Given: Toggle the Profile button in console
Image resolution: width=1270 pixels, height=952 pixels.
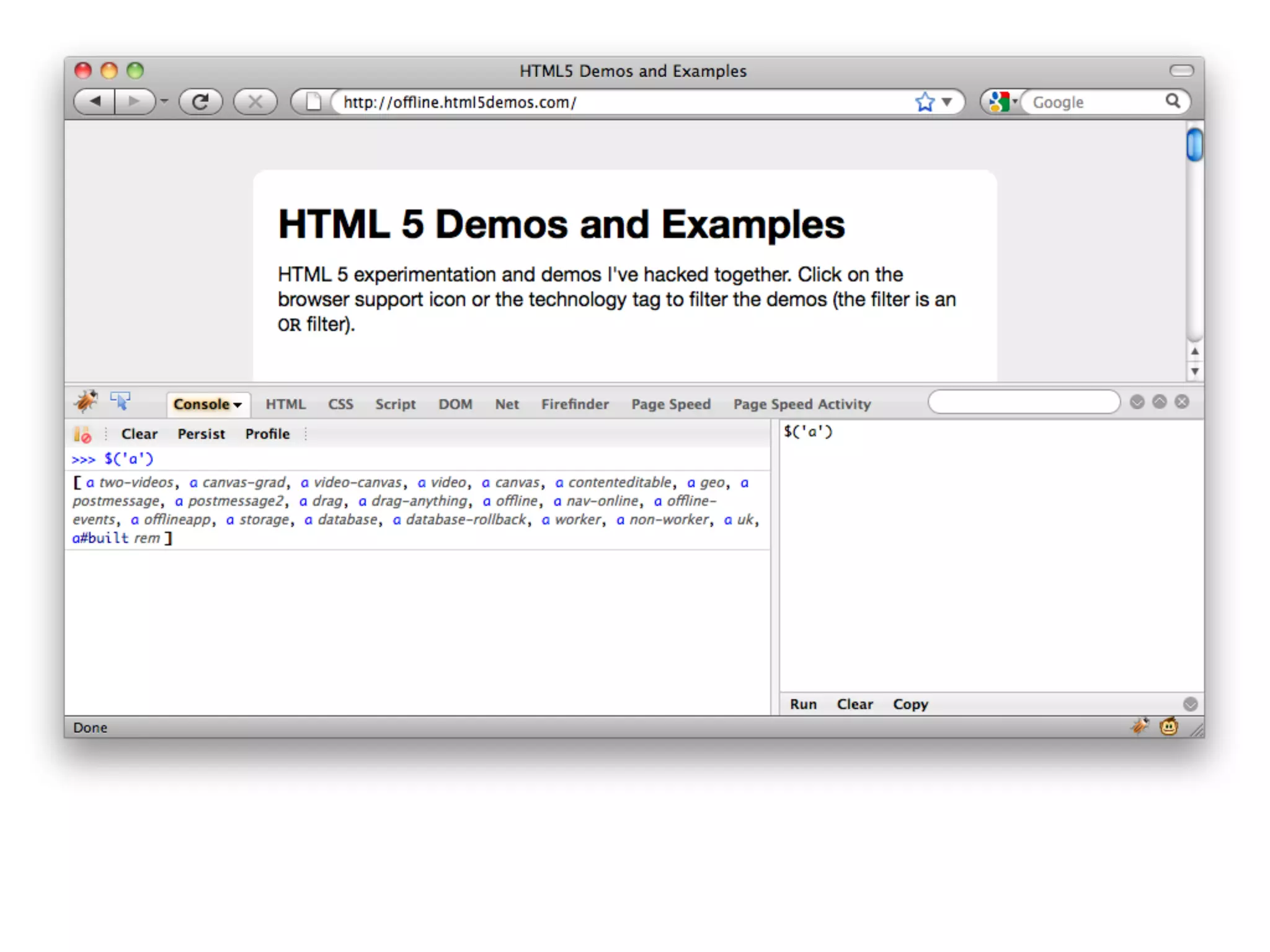Looking at the screenshot, I should [267, 434].
